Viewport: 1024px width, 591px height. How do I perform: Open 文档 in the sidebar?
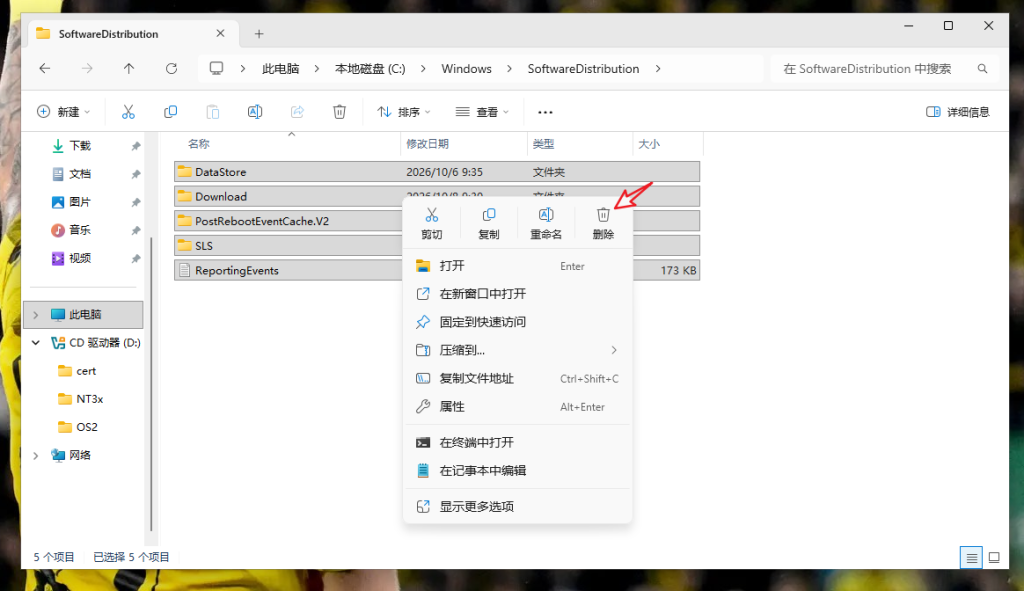[x=80, y=174]
